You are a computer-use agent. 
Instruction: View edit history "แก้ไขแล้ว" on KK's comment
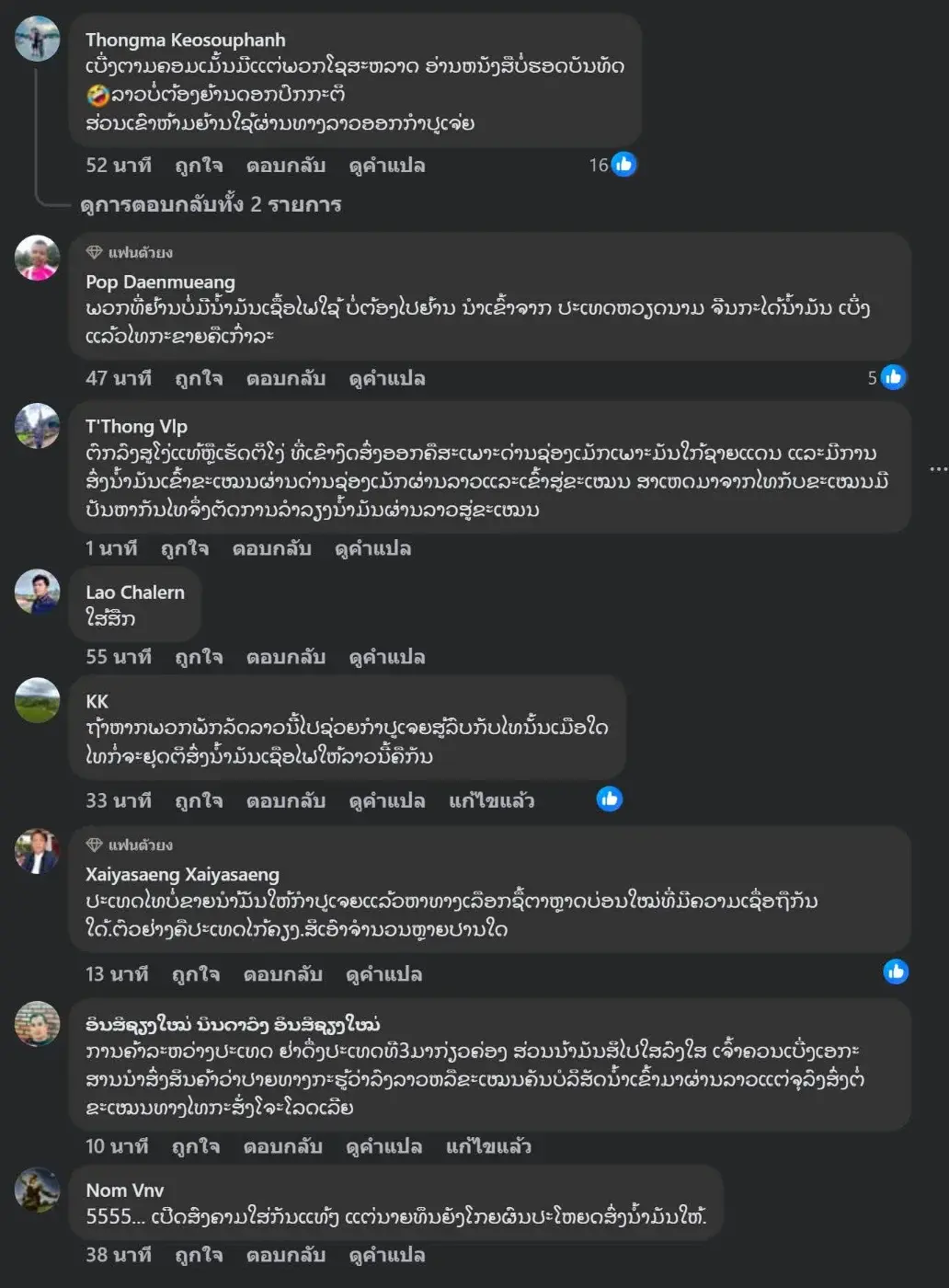(492, 800)
